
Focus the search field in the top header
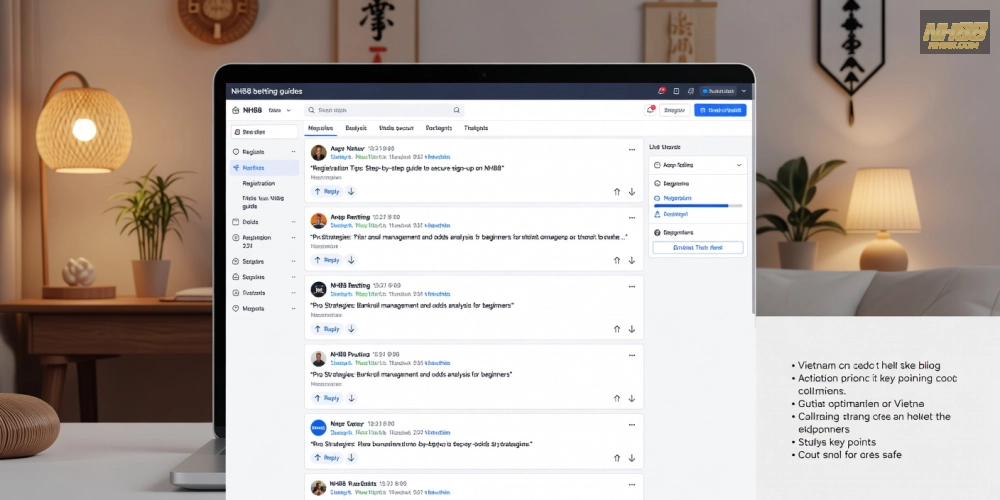383,110
